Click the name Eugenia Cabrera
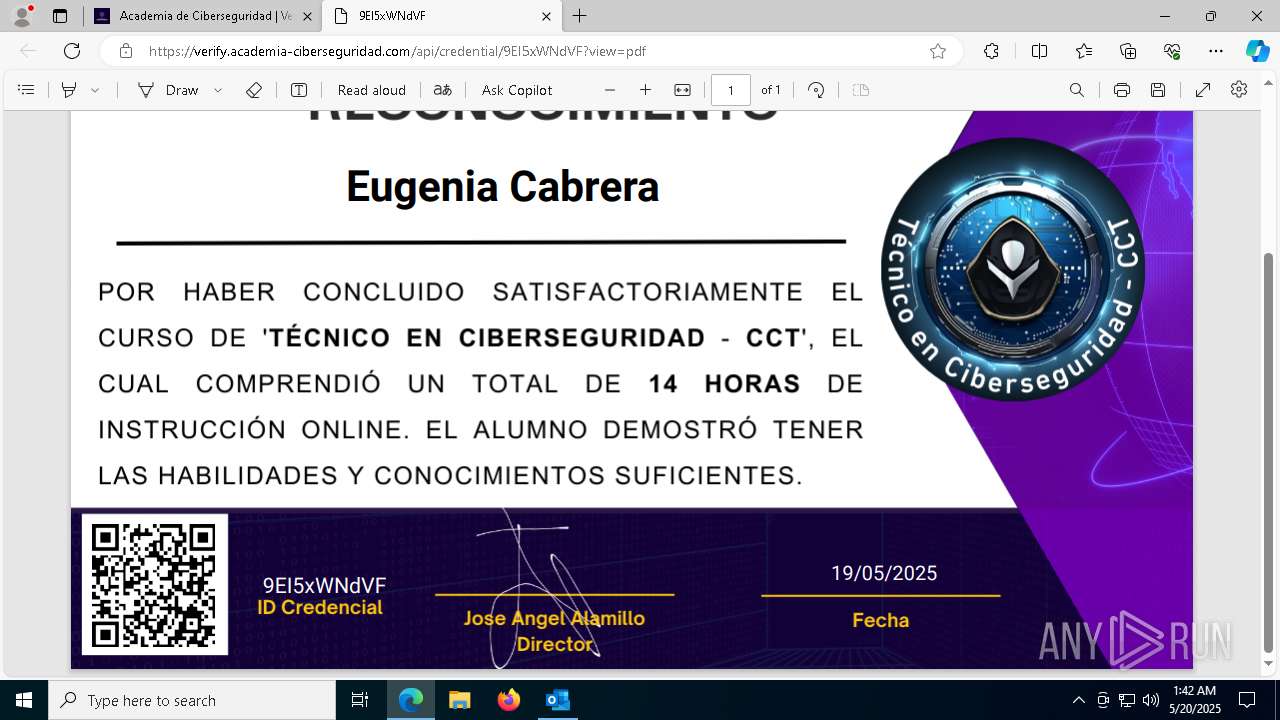1280x720 pixels. coord(502,187)
